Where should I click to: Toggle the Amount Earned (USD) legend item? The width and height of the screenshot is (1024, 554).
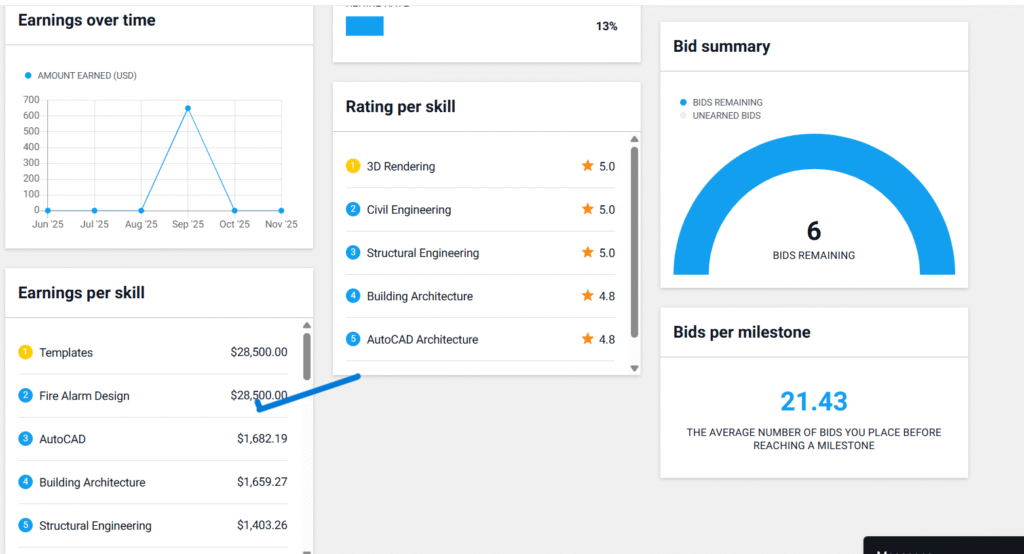tap(80, 75)
